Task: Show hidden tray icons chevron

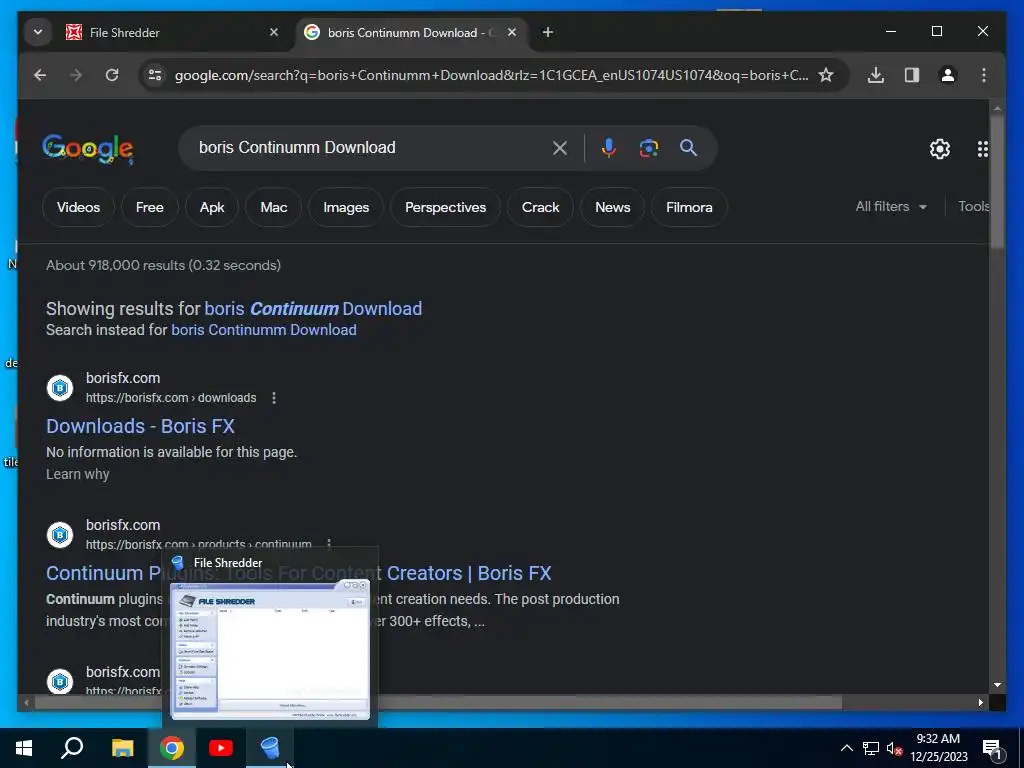Action: (x=846, y=748)
